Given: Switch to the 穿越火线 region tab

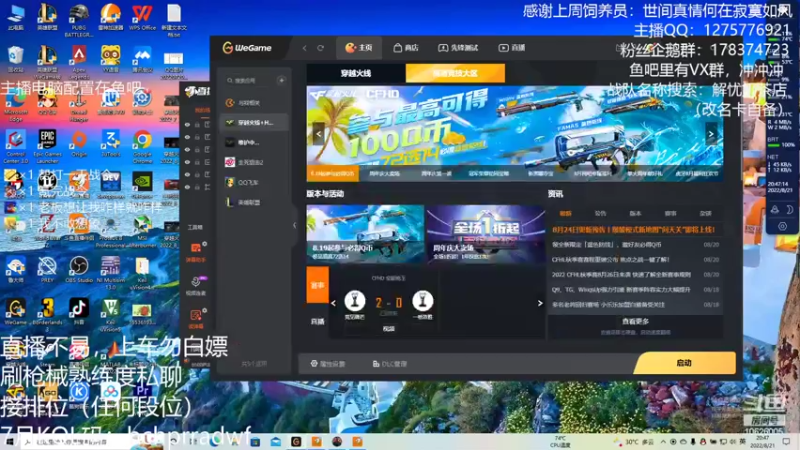Looking at the screenshot, I should click(356, 73).
